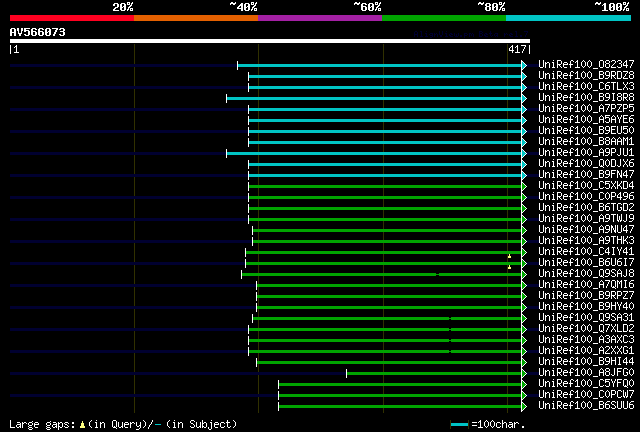Click the cyan arrowhead ending the UniRef100_A9PJU1 bar
The width and height of the screenshot is (640, 432).
524,154
